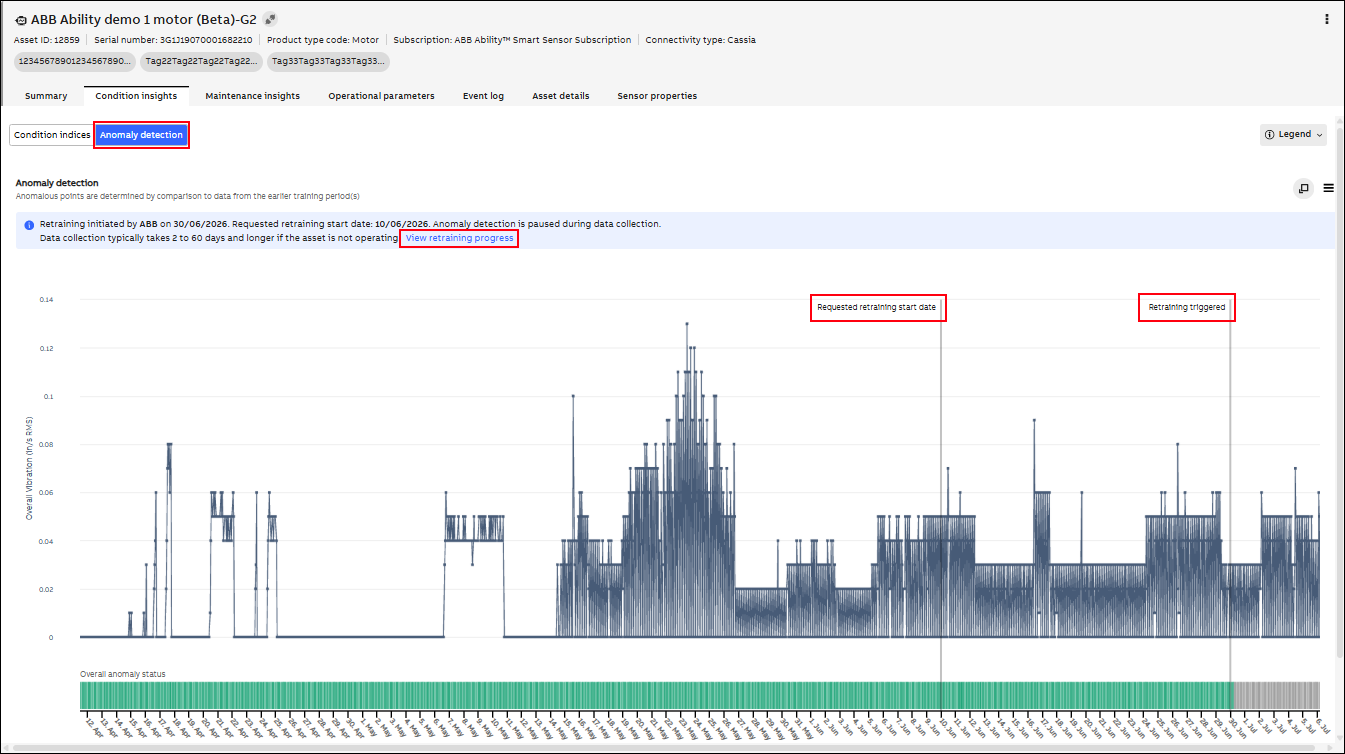
Task: Click the pop-out chart icon
Action: pos(1303,188)
